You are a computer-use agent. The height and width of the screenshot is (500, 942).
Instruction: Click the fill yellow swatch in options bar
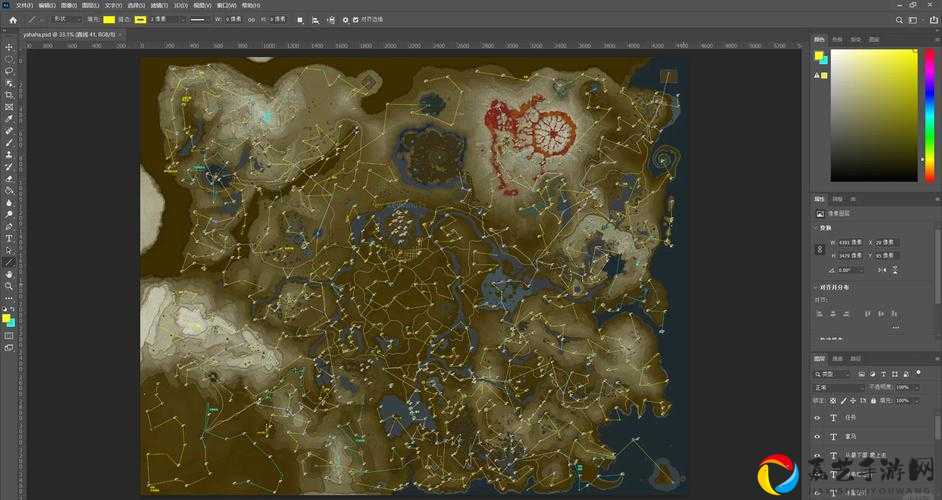coord(109,20)
